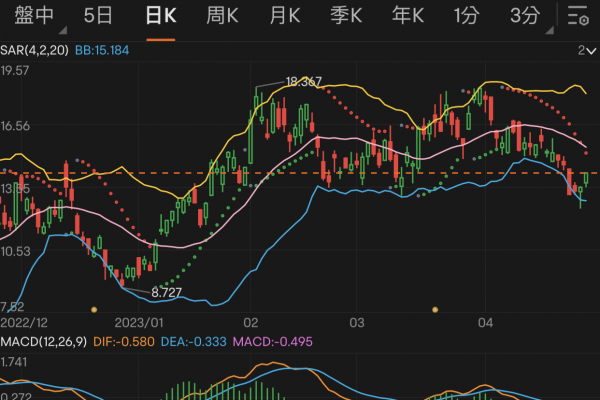600x400 pixels.
Task: Open the chart settings icon
Action: [x=577, y=16]
